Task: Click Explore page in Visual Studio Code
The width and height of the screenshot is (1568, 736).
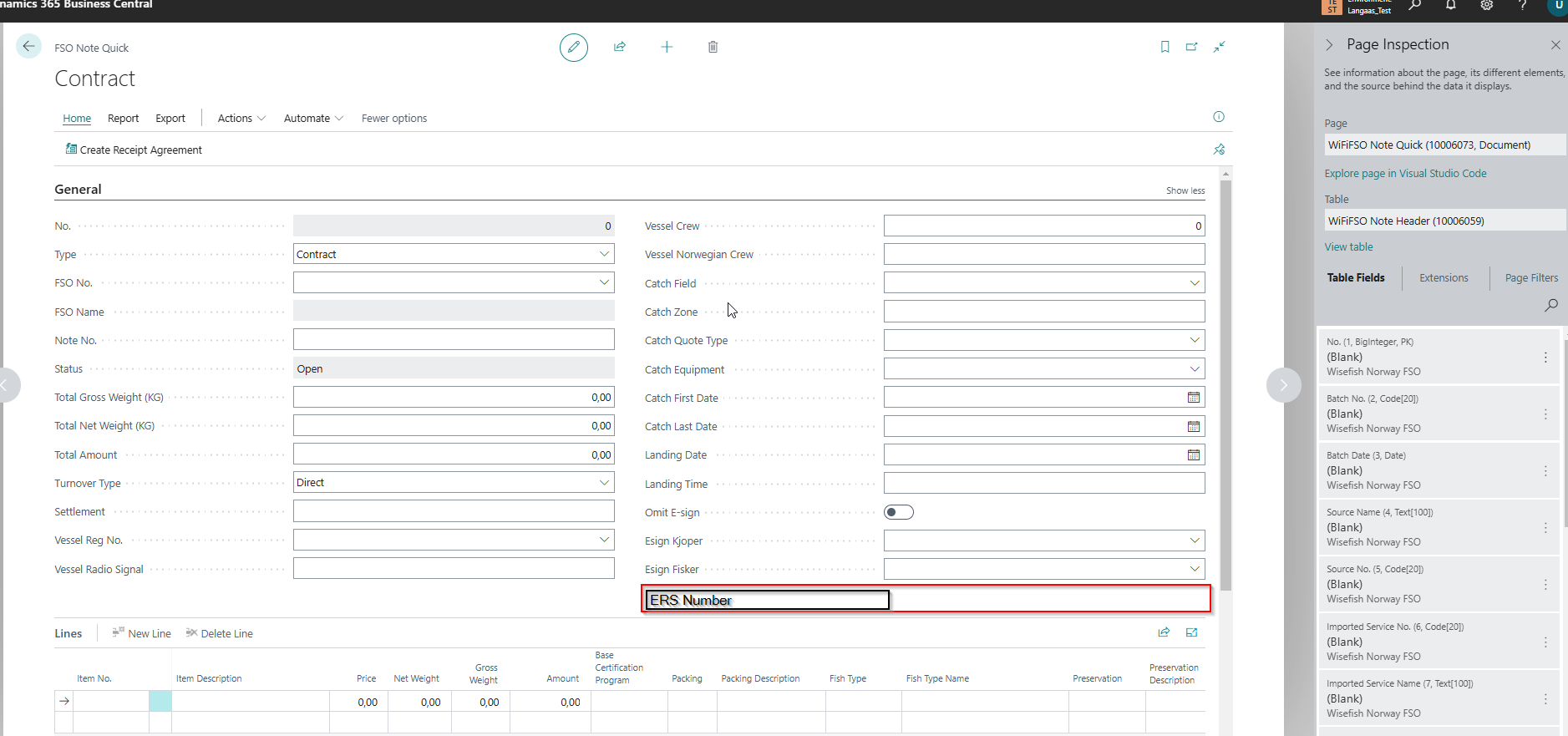Action: (1405, 174)
